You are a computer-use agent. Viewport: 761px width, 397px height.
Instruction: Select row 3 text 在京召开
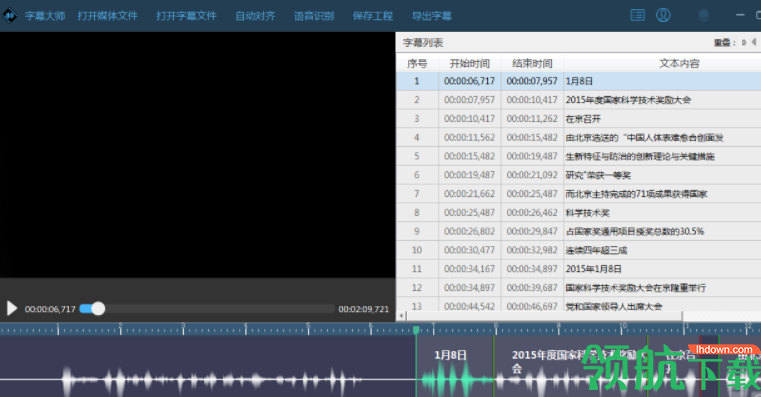point(583,119)
